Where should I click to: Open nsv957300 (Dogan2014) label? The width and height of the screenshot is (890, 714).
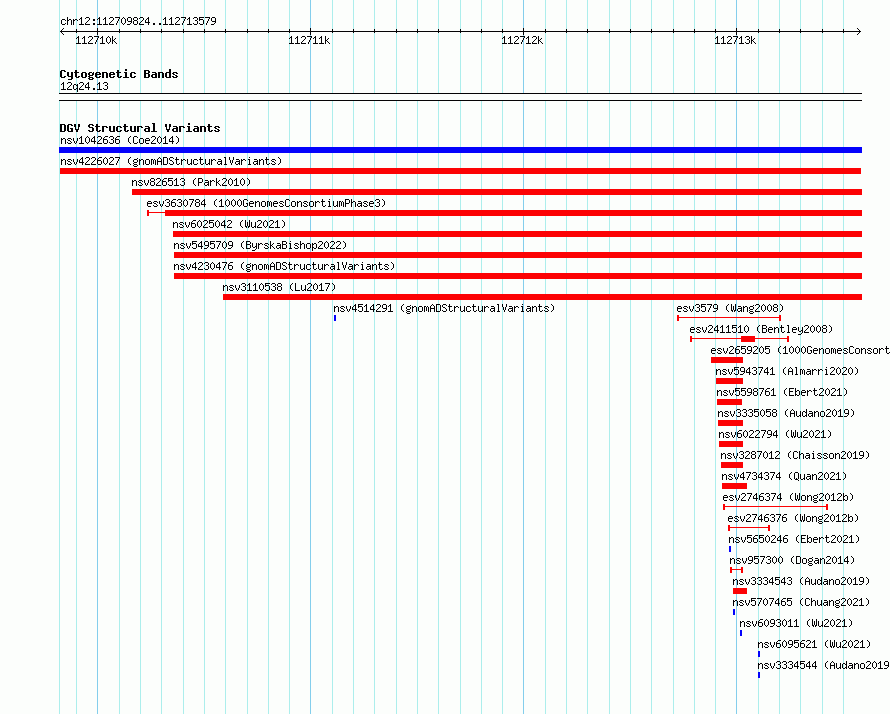[792, 560]
